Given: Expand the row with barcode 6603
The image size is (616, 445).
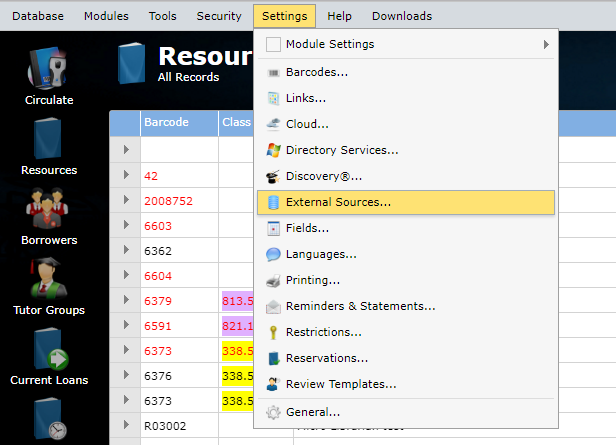Looking at the screenshot, I should 126,225.
